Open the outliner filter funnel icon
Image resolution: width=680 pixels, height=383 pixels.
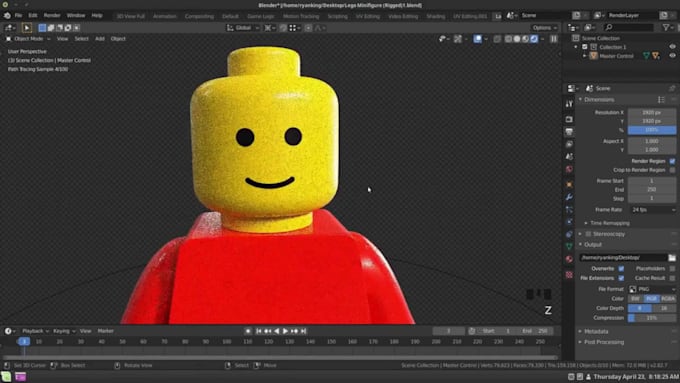(666, 28)
